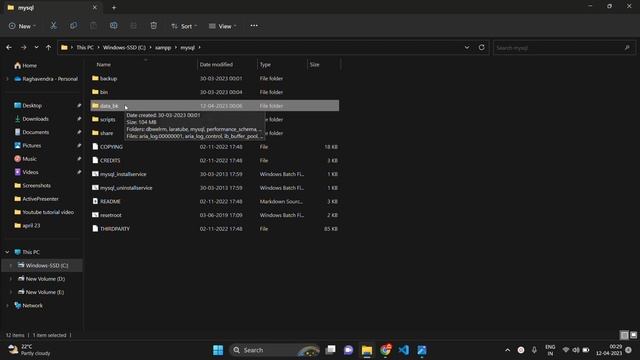Open the View dropdown

(x=222, y=26)
